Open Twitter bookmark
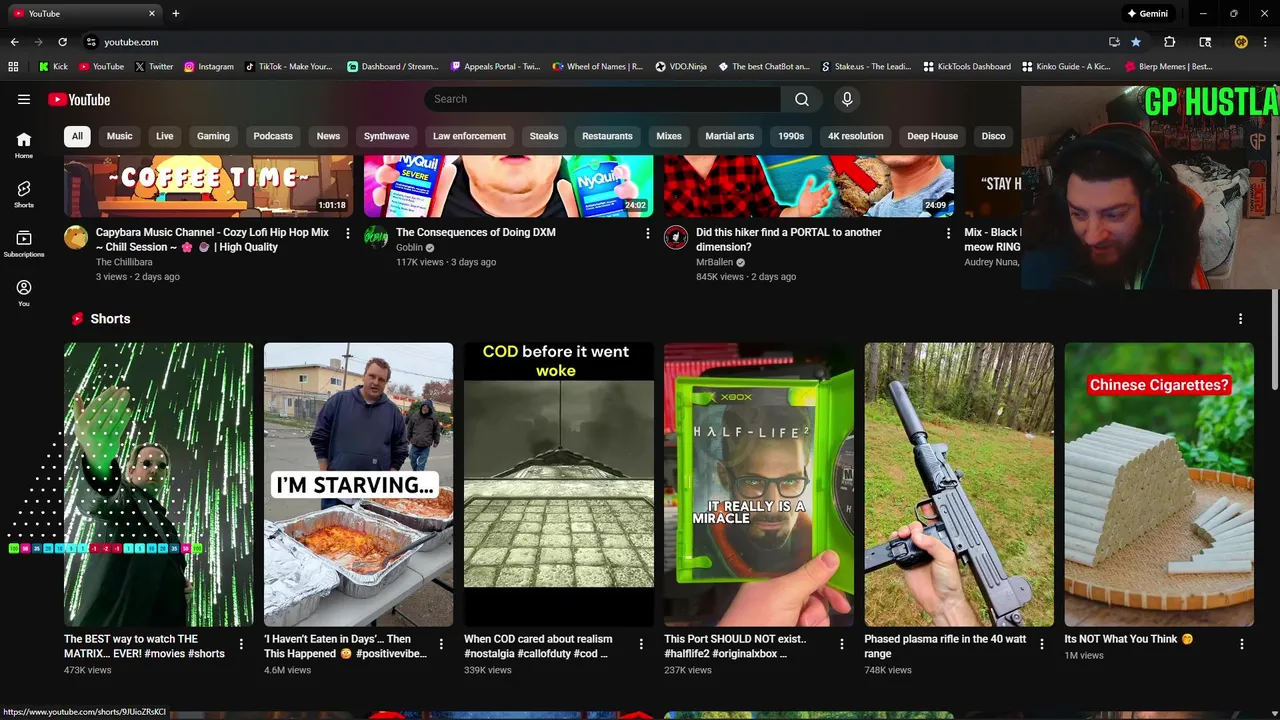 tap(153, 67)
